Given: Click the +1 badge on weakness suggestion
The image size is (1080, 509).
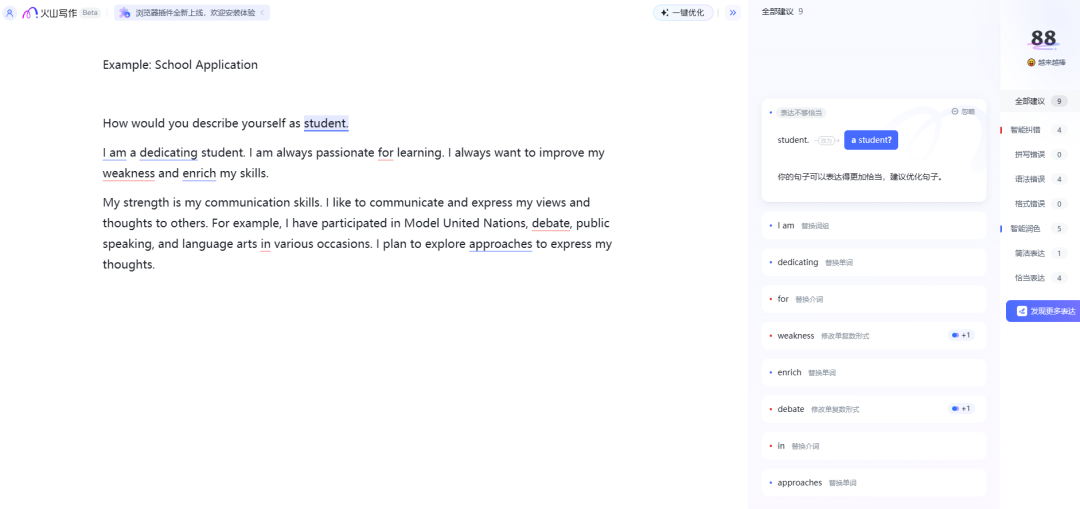Looking at the screenshot, I should [x=961, y=336].
